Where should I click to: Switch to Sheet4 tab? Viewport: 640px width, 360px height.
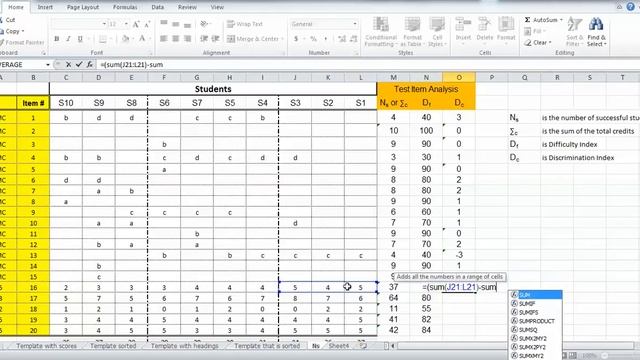[339, 346]
